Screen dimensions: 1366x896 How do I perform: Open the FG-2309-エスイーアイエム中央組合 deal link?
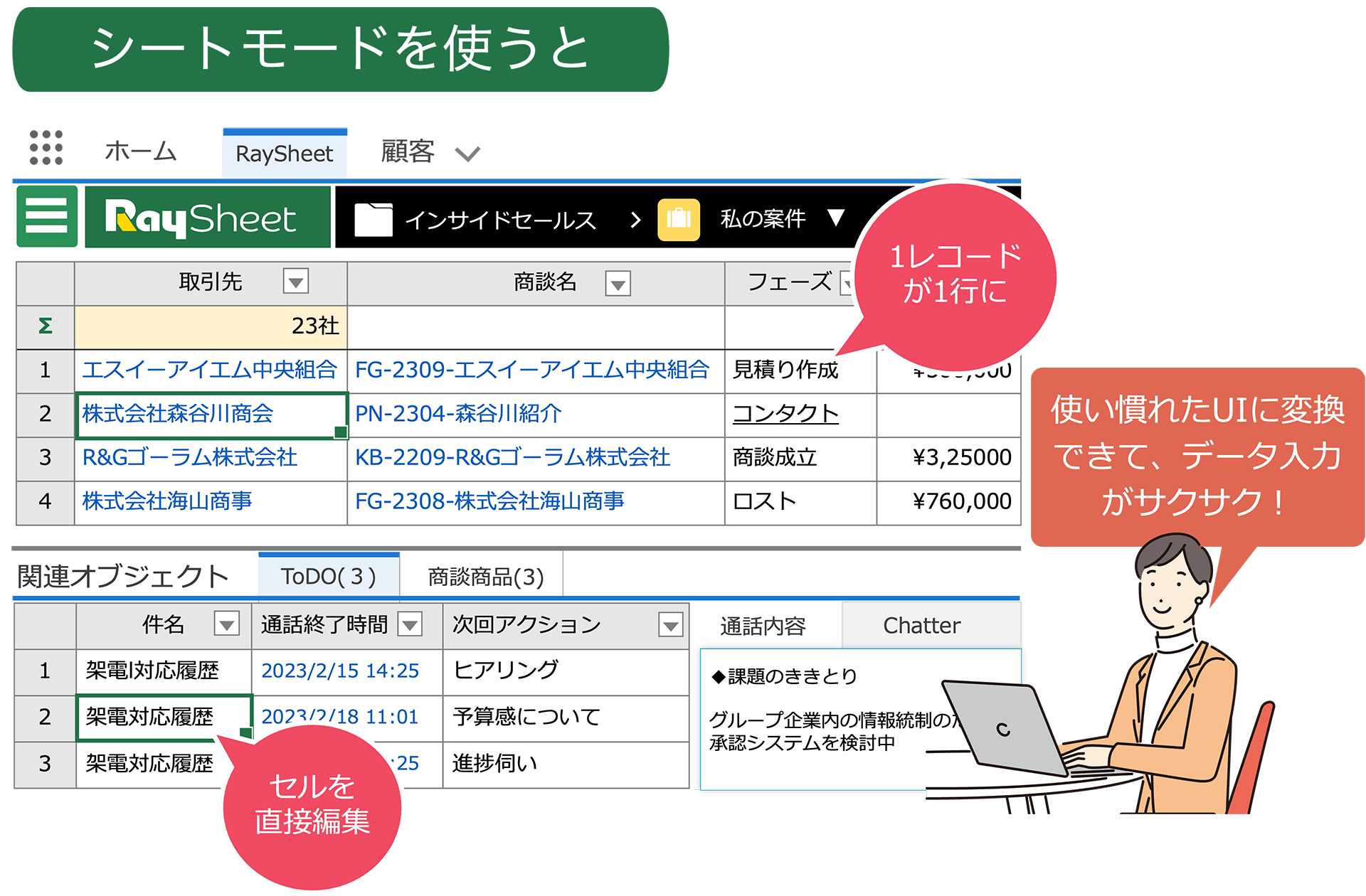pos(532,370)
